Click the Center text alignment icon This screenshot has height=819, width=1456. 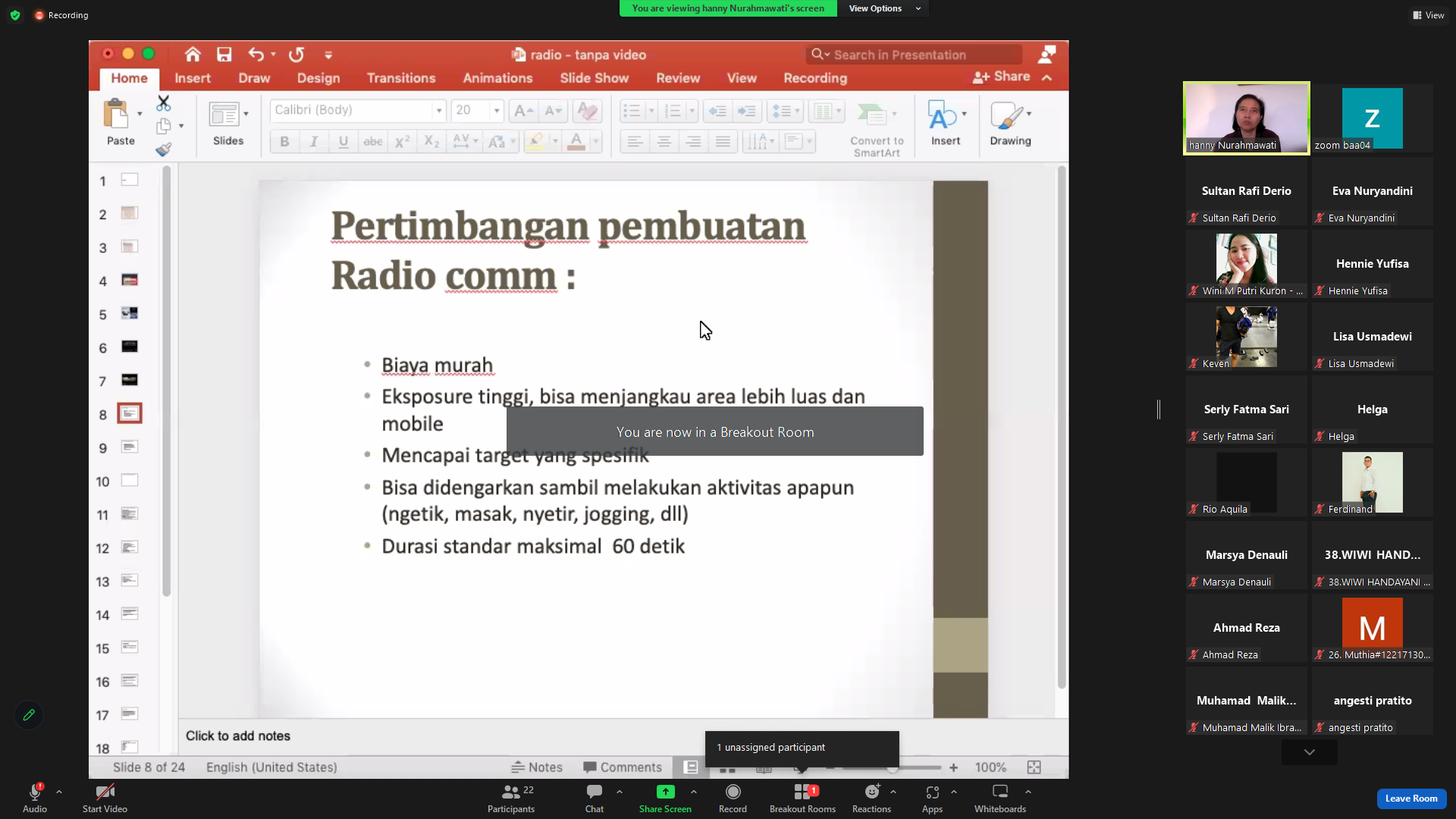coord(664,142)
